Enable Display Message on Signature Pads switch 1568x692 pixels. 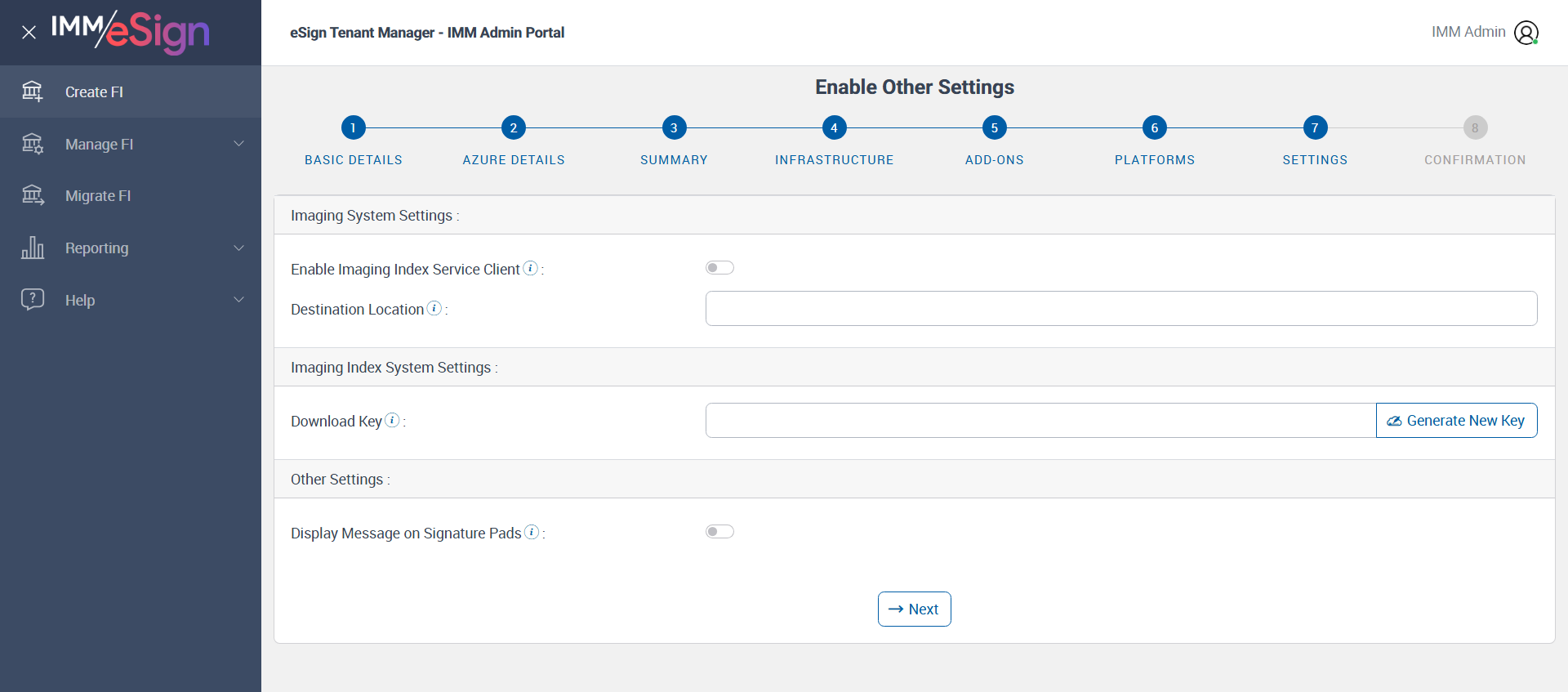[x=719, y=532]
